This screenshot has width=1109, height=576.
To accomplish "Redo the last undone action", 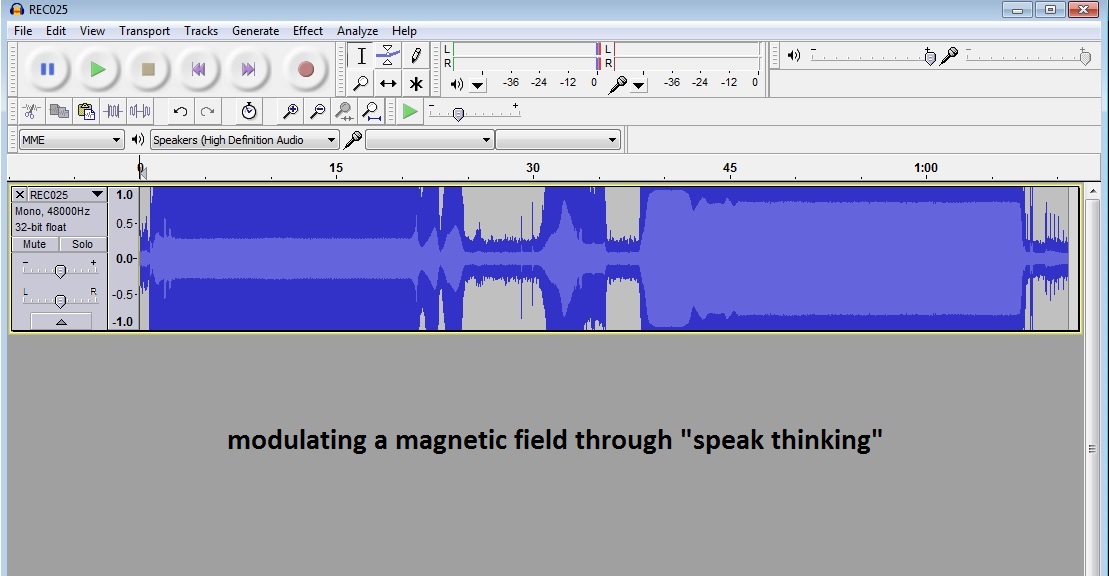I will coord(207,111).
